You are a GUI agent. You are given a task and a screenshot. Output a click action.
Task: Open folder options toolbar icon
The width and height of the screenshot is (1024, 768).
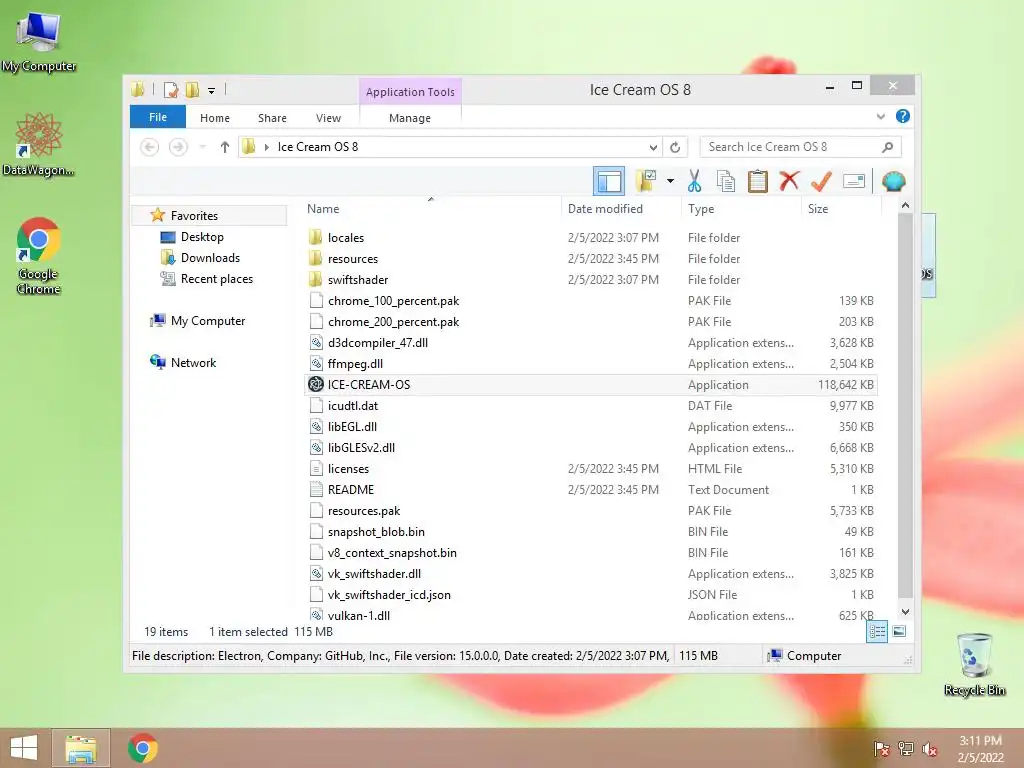(646, 181)
